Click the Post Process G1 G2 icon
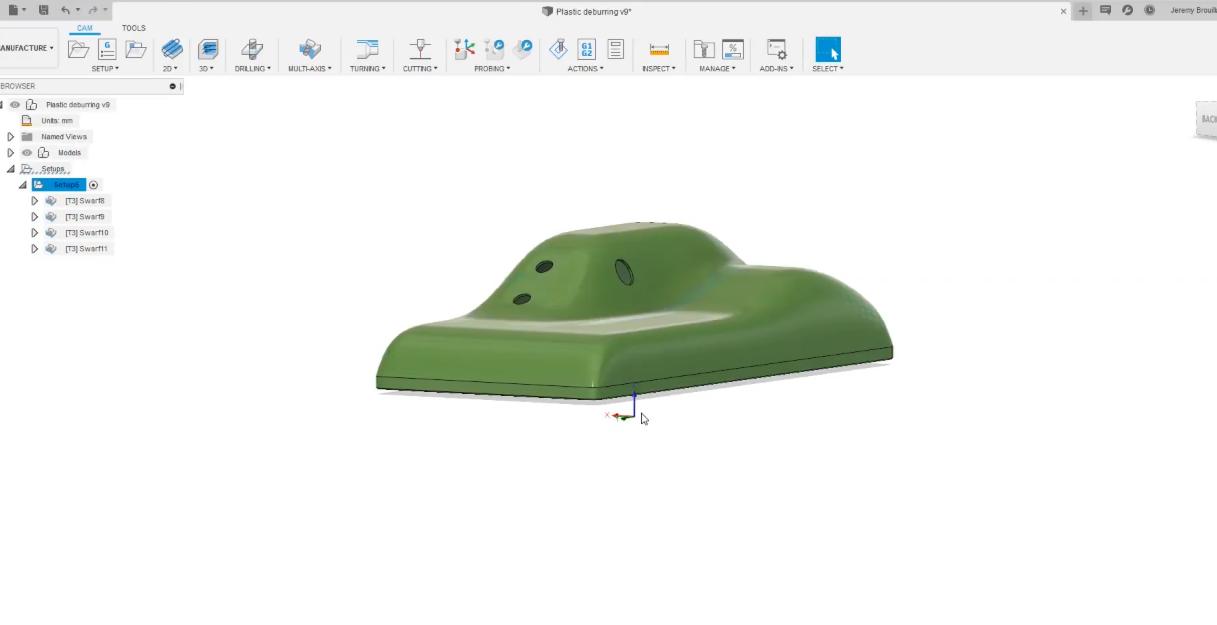Viewport: 1217px width, 625px height. [587, 49]
